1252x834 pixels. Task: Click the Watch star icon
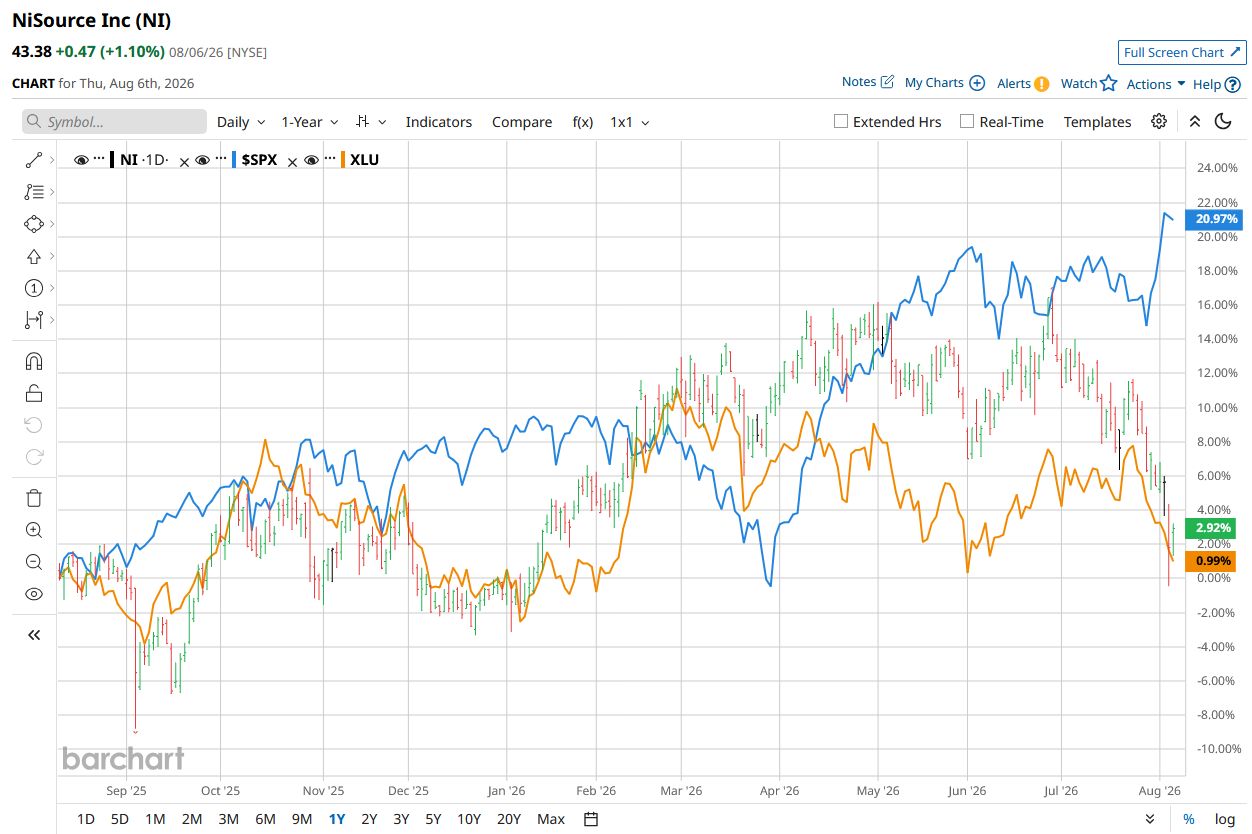click(1108, 84)
